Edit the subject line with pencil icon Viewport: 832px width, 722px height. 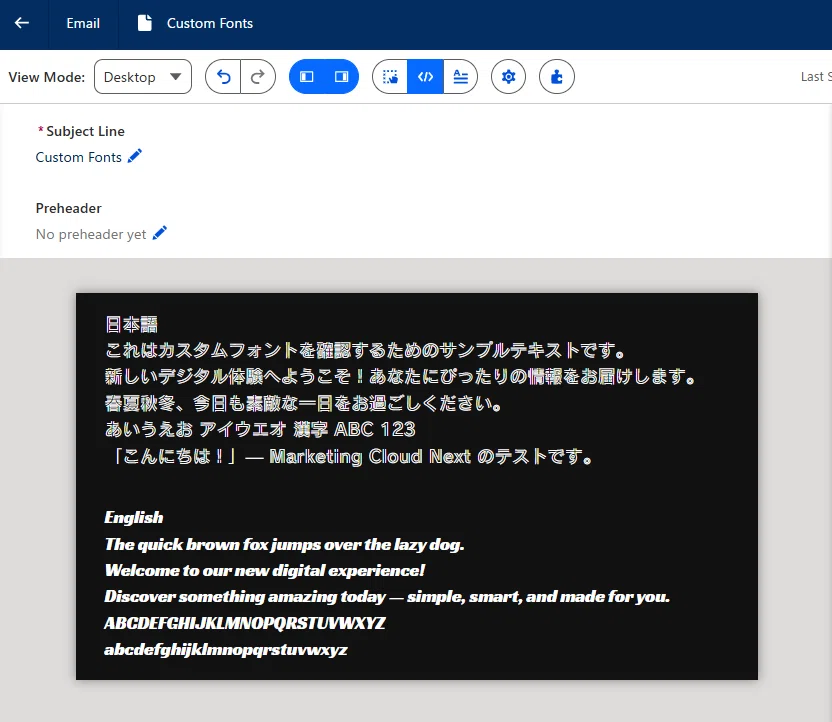pos(135,156)
